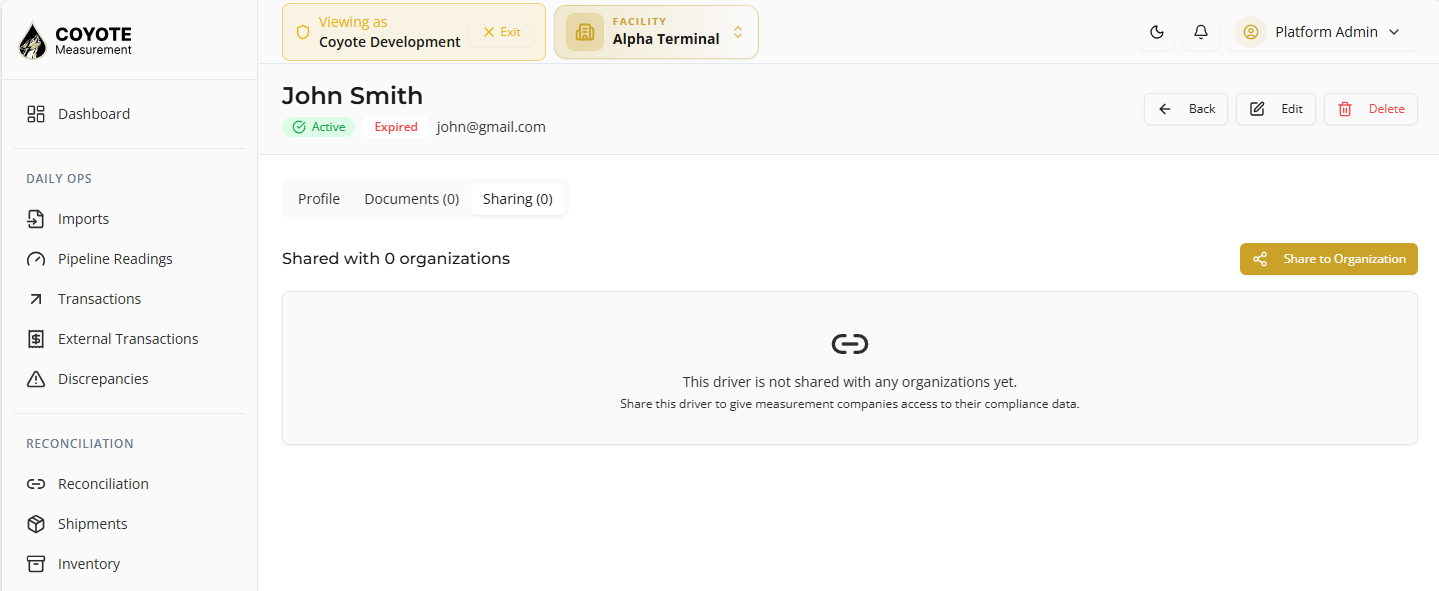Click the External Transactions dollar icon
The height and width of the screenshot is (591, 1439).
[36, 339]
